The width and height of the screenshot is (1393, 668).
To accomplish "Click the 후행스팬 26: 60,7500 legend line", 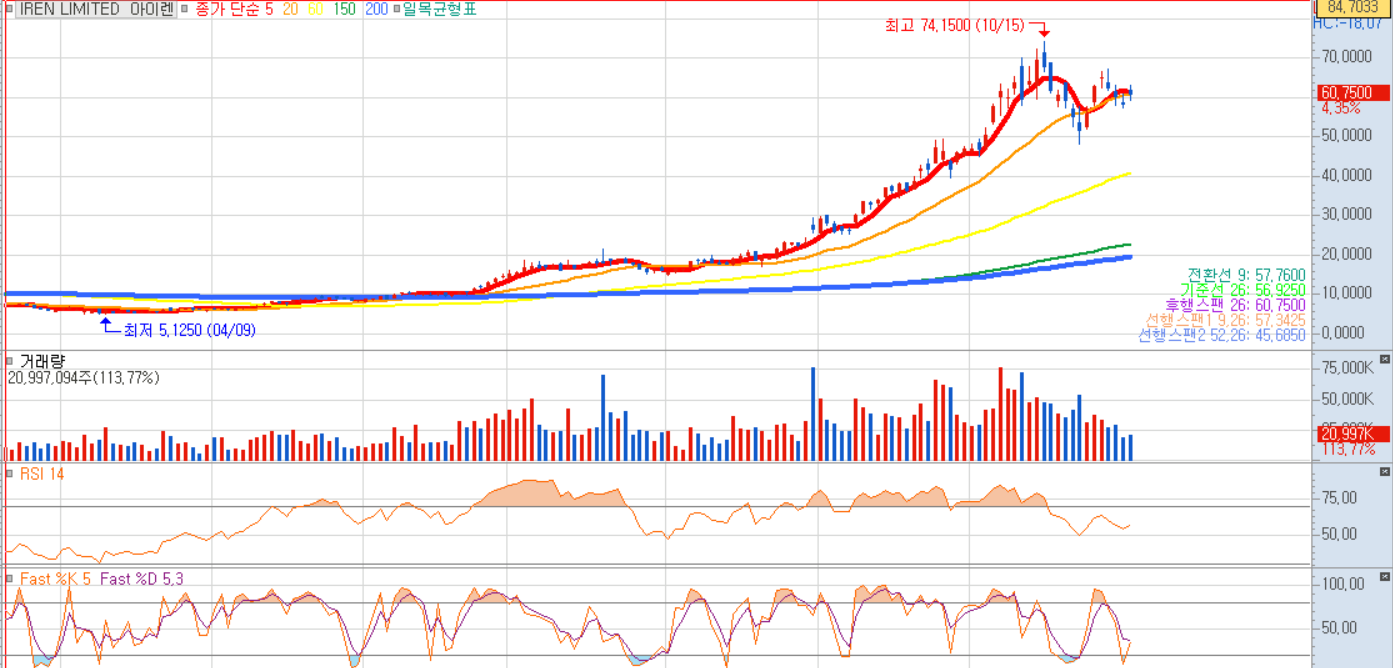I will [x=1235, y=304].
